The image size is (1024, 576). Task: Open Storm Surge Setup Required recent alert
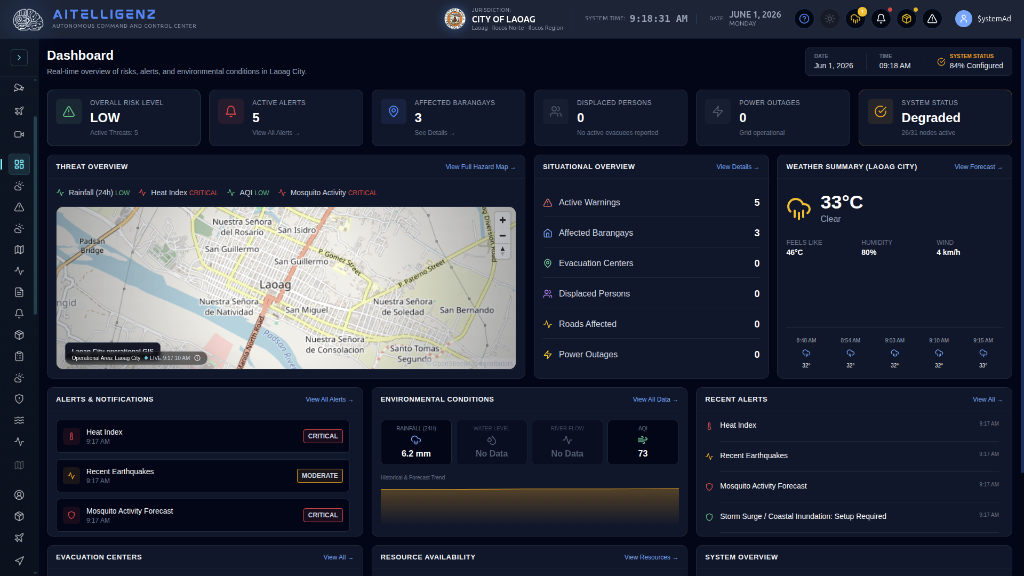[852, 517]
